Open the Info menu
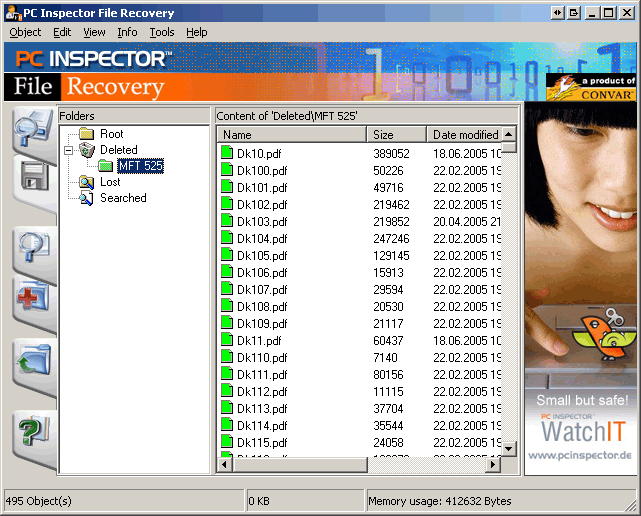Image resolution: width=641 pixels, height=516 pixels. (127, 32)
